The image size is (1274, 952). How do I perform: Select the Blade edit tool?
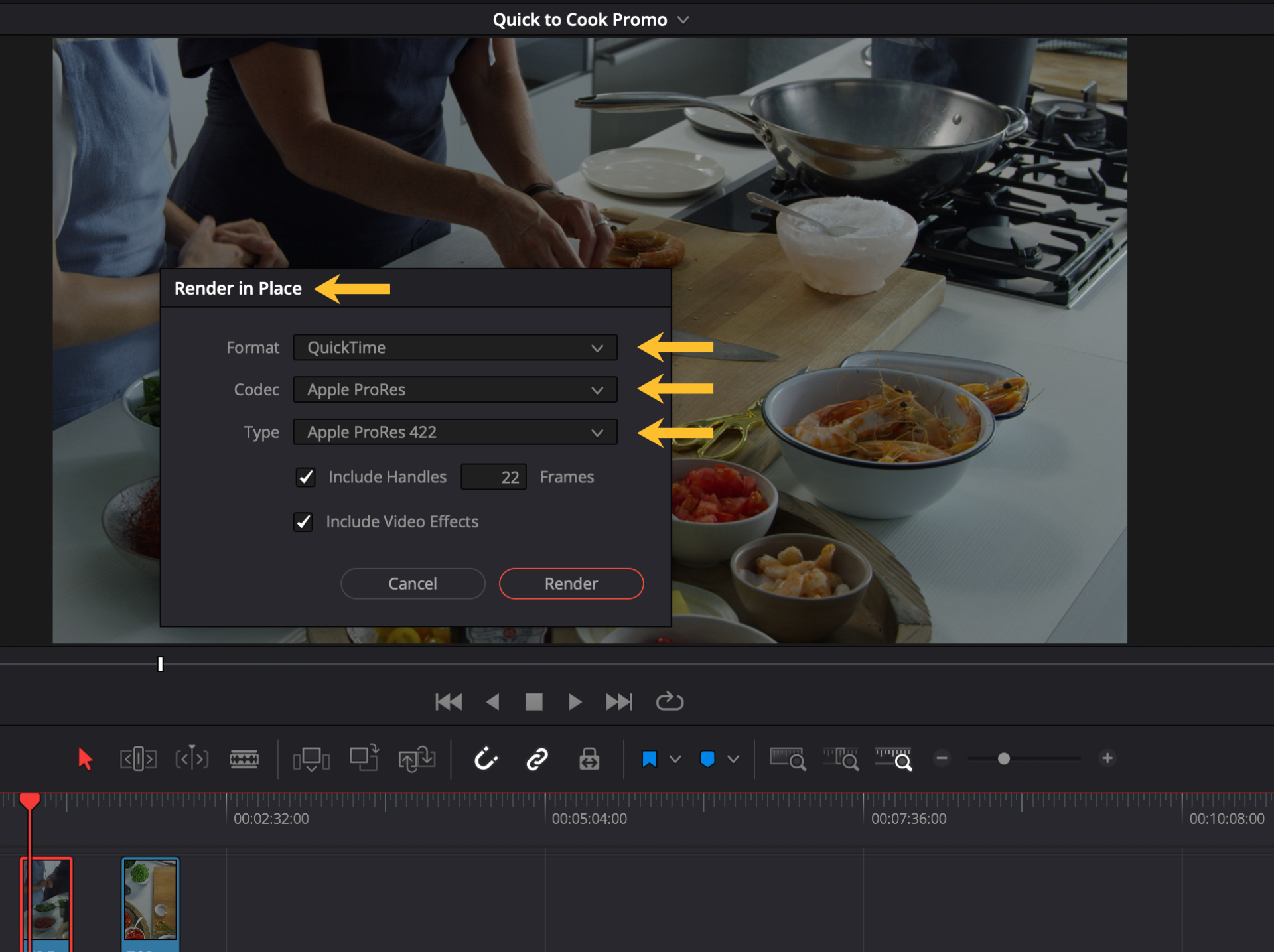(244, 758)
